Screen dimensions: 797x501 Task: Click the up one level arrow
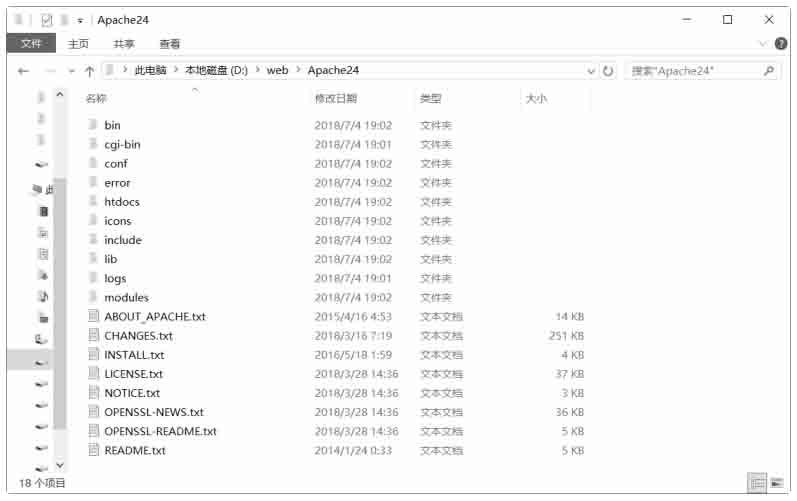click(89, 71)
